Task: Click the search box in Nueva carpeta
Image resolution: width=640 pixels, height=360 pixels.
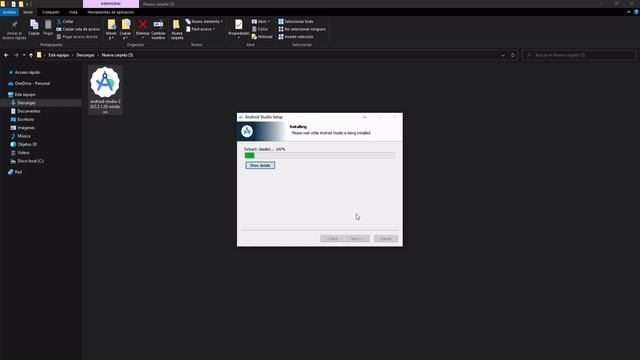Action: pyautogui.click(x=579, y=55)
